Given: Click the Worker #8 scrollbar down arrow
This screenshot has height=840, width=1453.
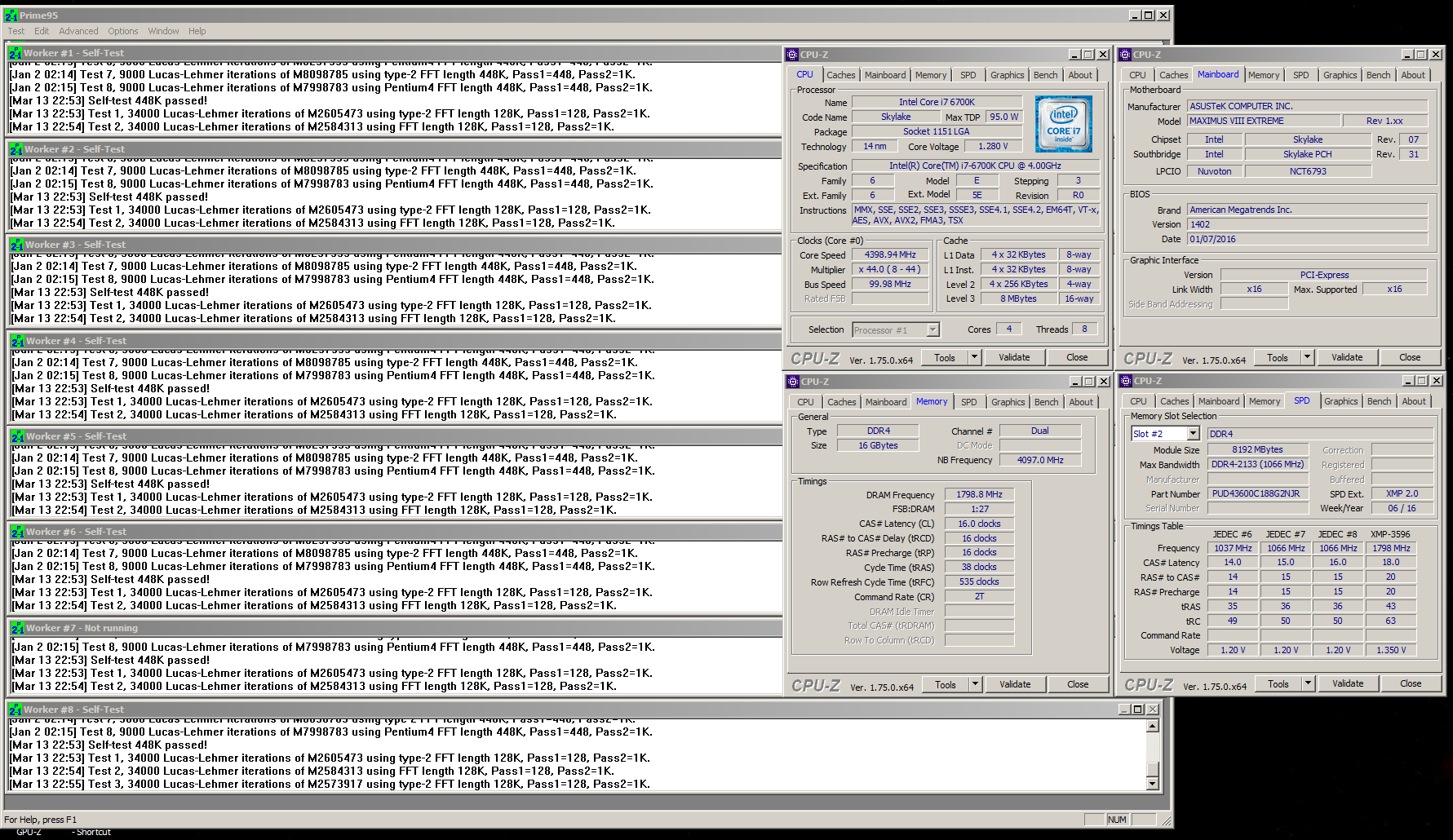Looking at the screenshot, I should [1153, 784].
